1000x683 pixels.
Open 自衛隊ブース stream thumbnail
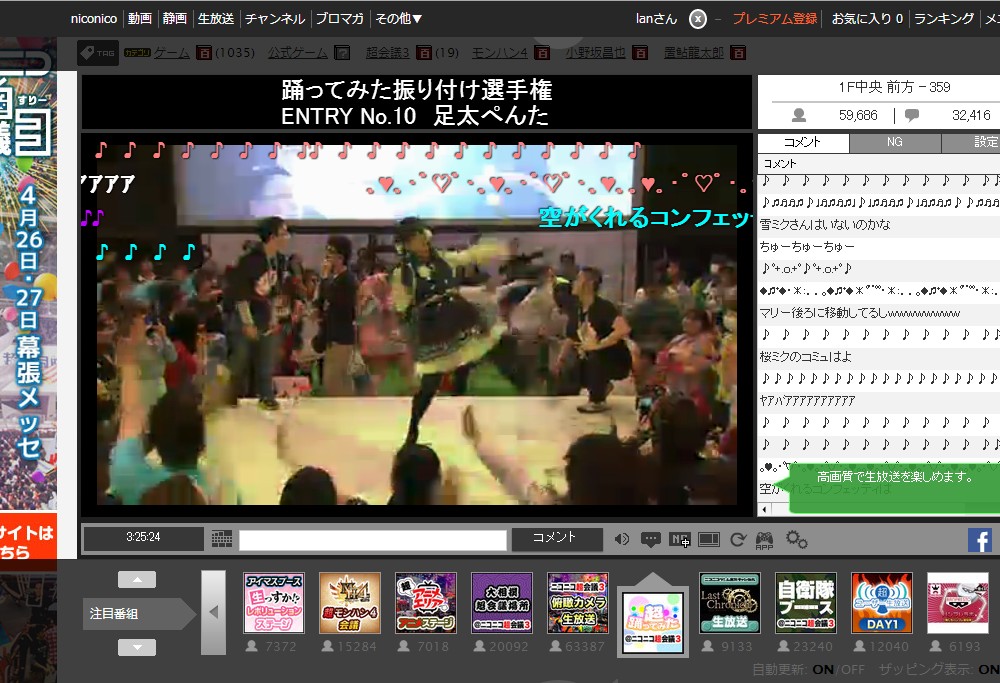805,603
